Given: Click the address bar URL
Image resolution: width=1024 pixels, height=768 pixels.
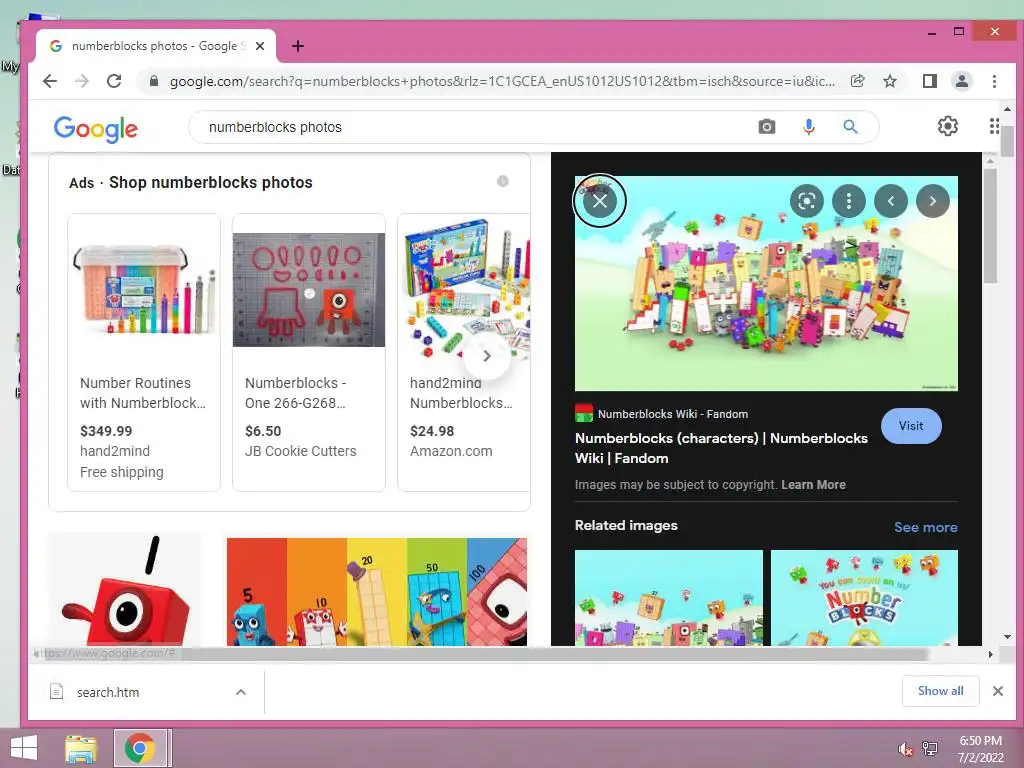Looking at the screenshot, I should [502, 81].
